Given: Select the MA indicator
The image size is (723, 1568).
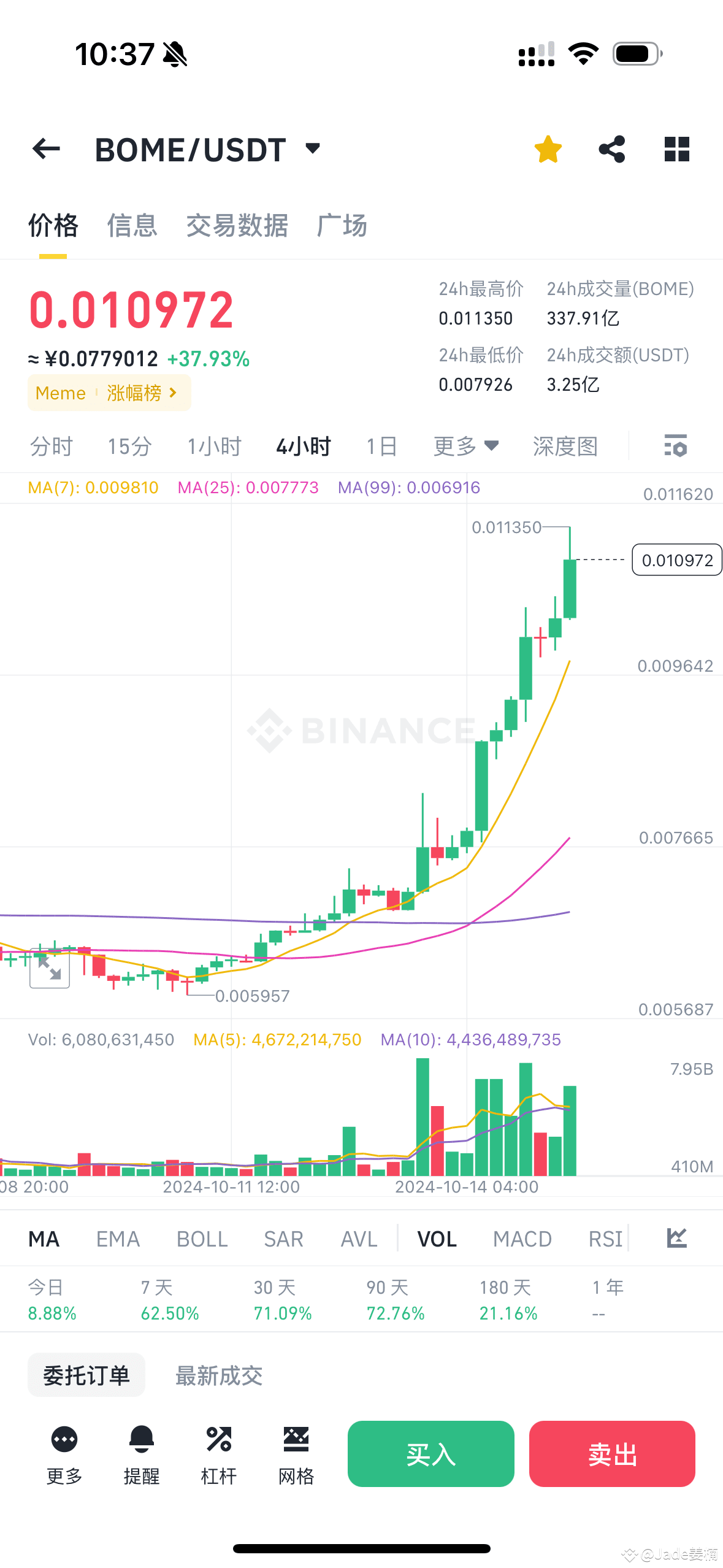Looking at the screenshot, I should (44, 1239).
